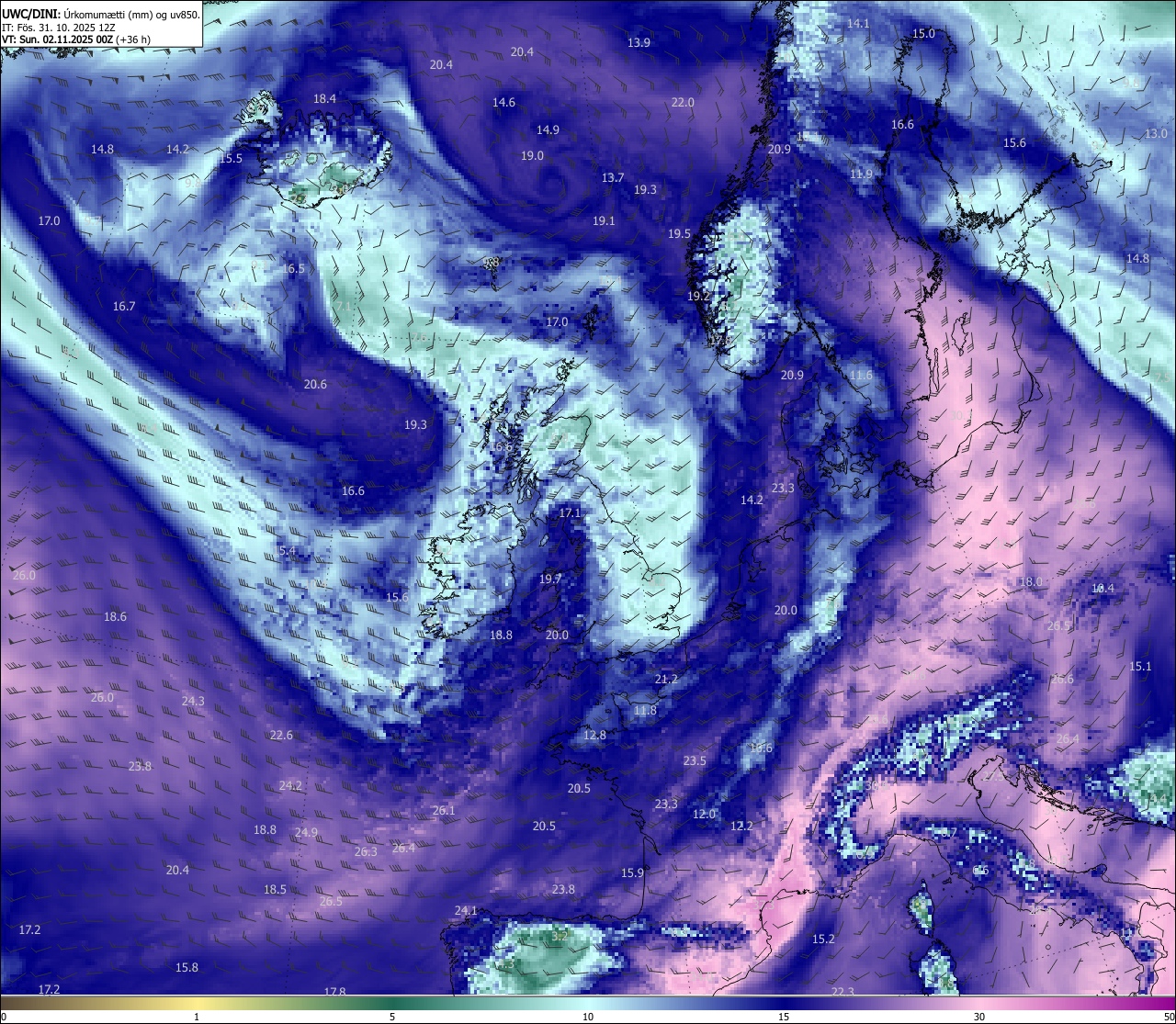
Task: Click the legend tick label '30'
Action: 979,1017
